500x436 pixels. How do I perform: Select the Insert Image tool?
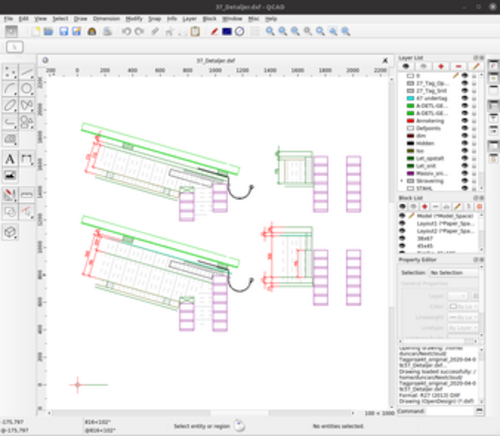click(10, 175)
